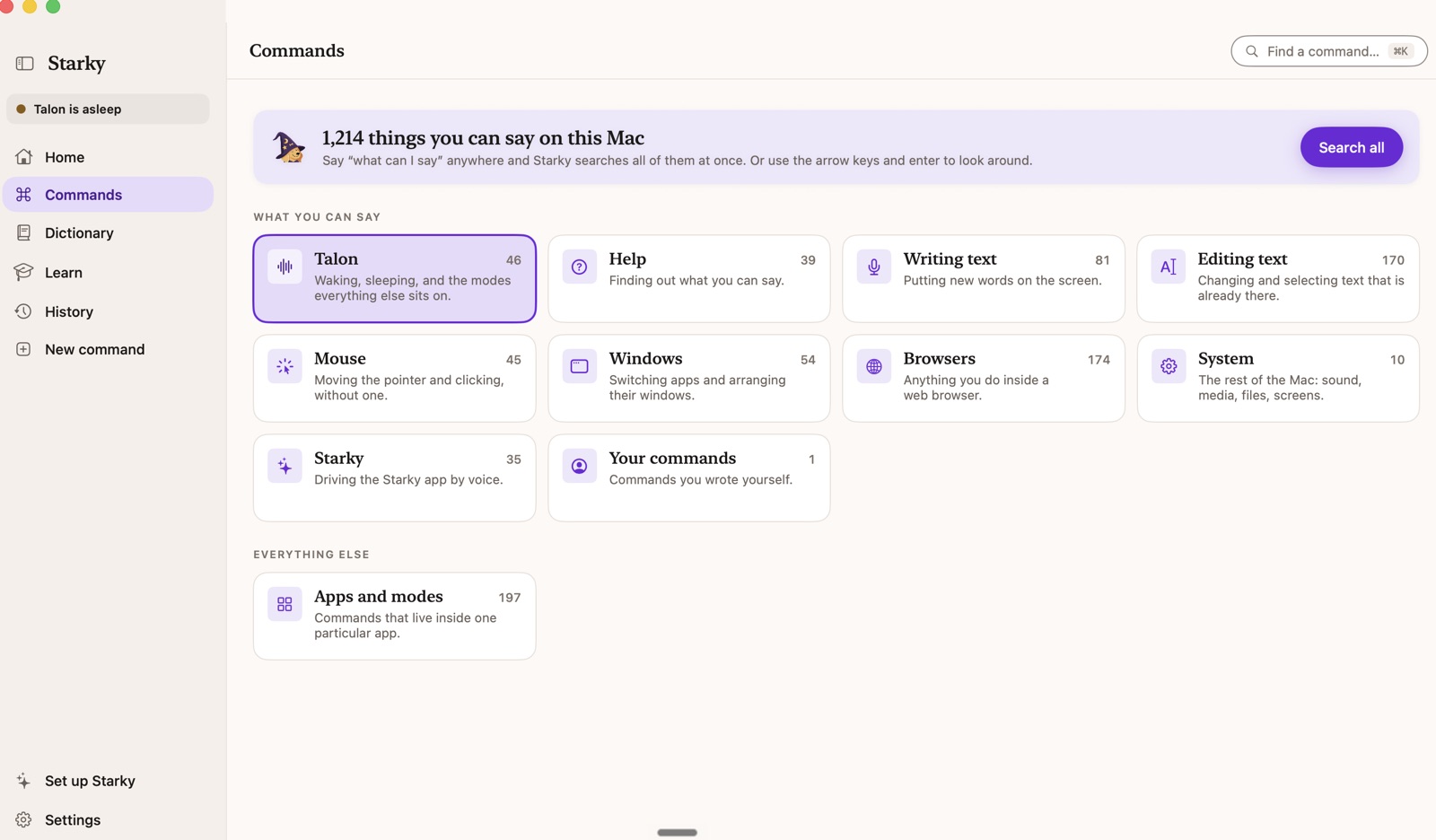Click 'Commands you wrote yourself.' description
The height and width of the screenshot is (840, 1436).
tap(700, 479)
